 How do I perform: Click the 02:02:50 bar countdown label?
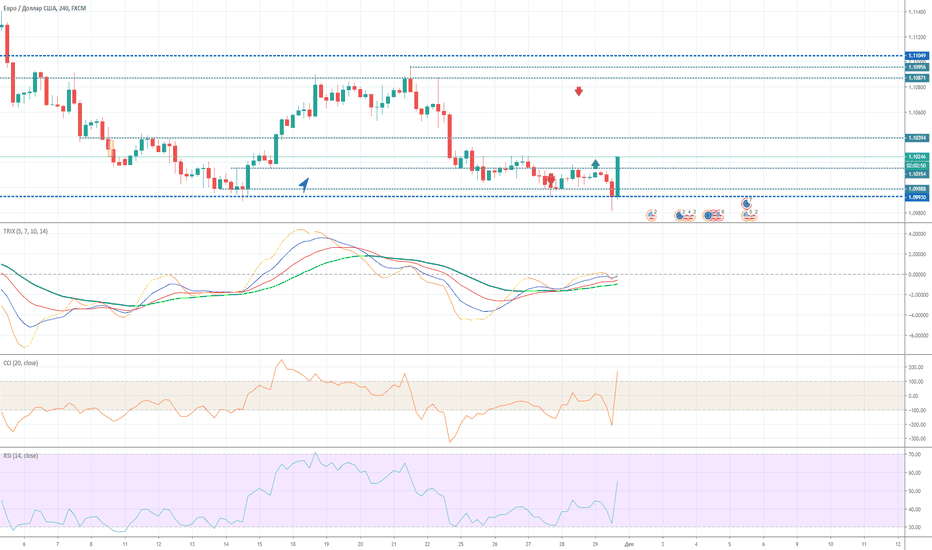tap(916, 166)
